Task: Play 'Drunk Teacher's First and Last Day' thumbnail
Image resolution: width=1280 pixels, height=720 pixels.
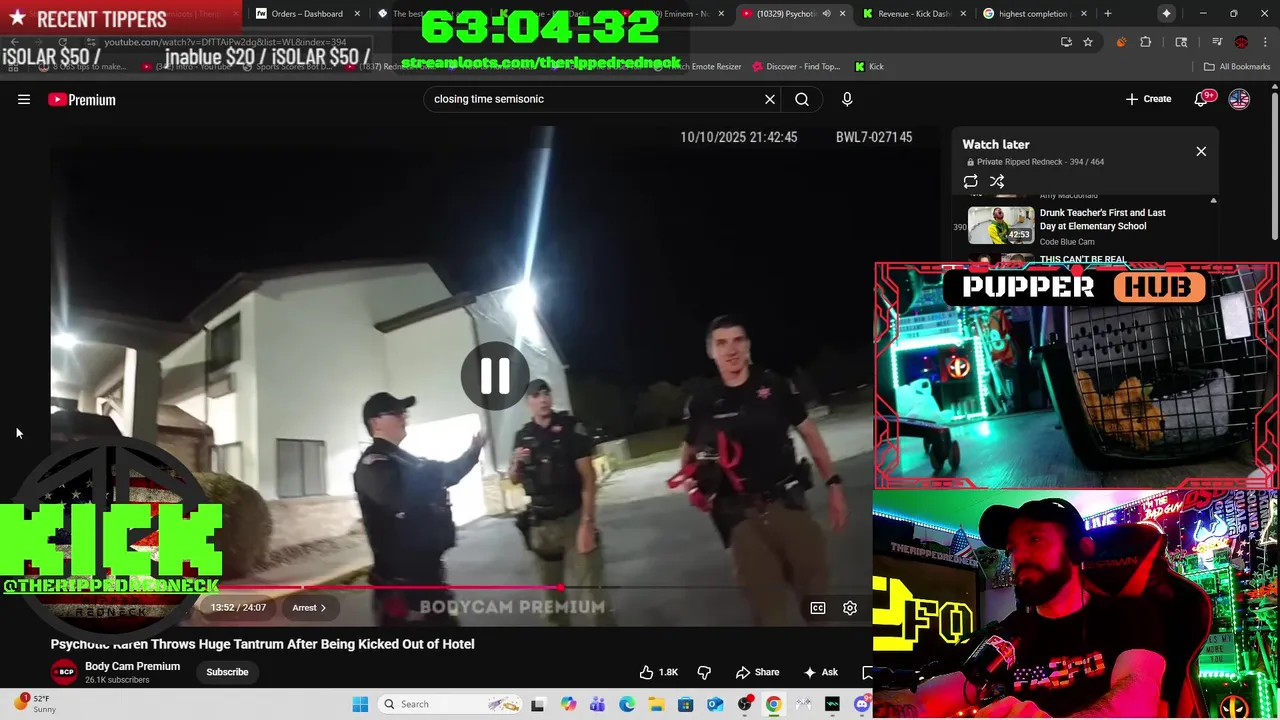Action: 1001,225
